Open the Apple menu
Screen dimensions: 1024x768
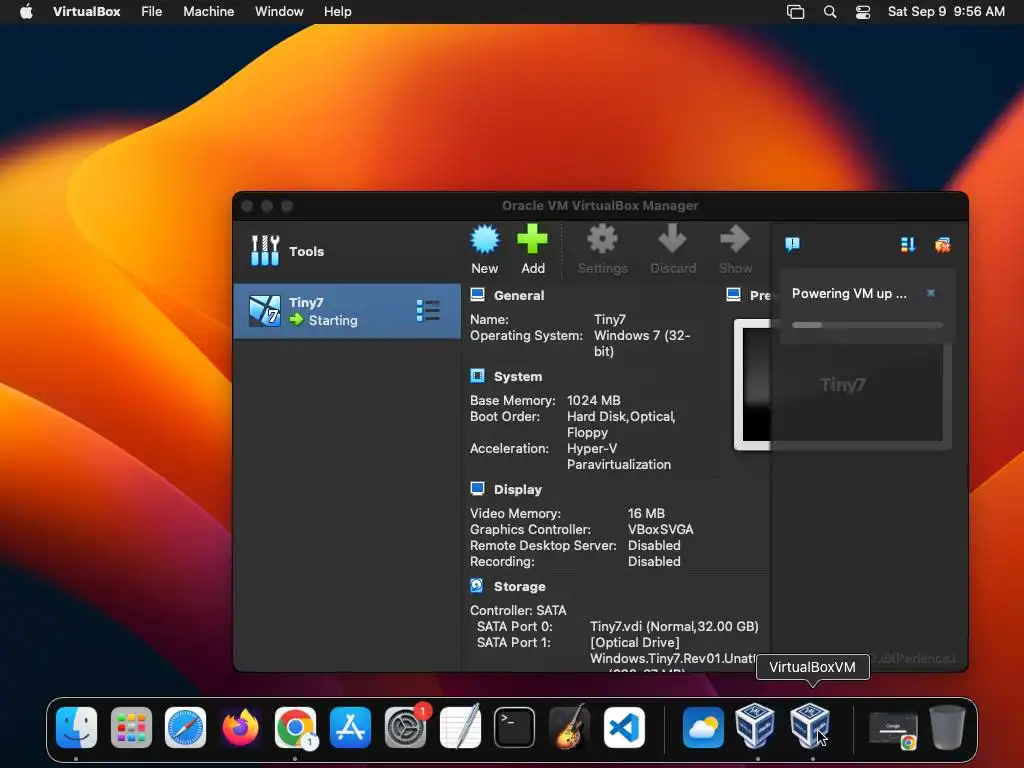pos(26,12)
